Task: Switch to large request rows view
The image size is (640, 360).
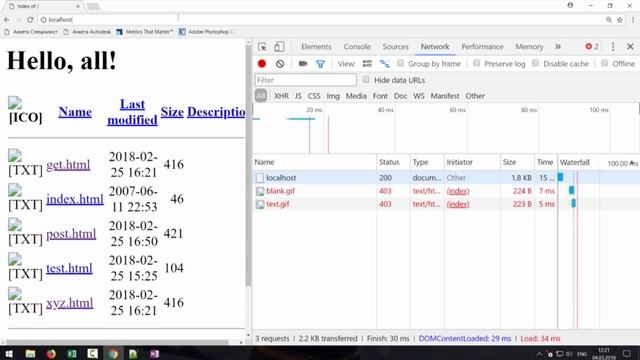Action: (x=367, y=64)
